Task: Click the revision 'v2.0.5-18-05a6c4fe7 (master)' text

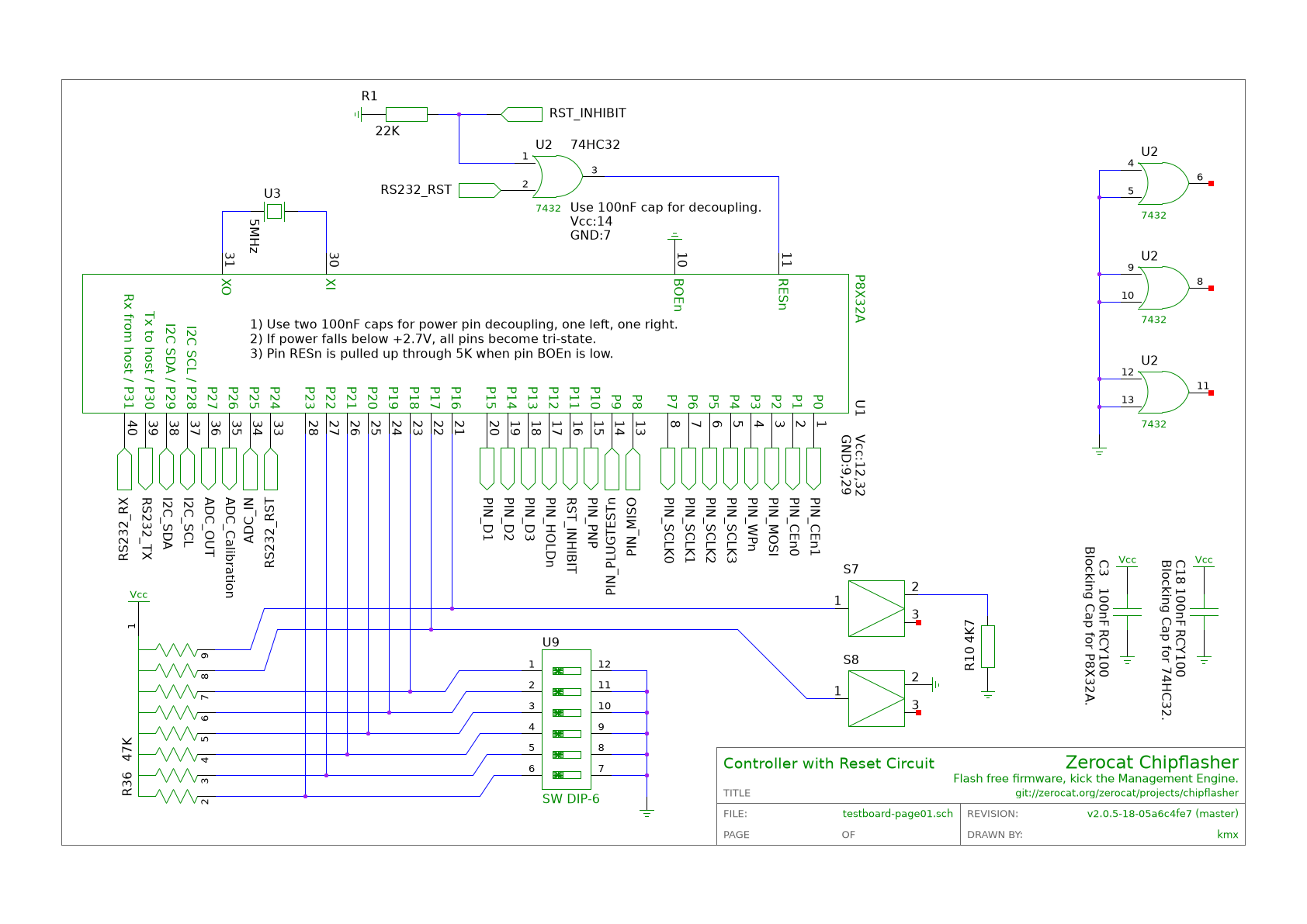Action: 1163,814
